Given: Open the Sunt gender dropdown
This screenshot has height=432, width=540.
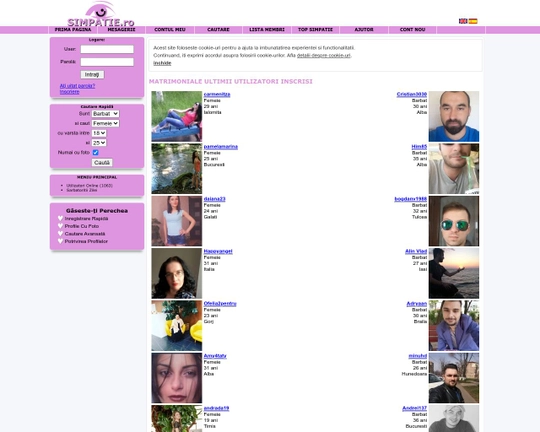Looking at the screenshot, I should click(x=105, y=114).
